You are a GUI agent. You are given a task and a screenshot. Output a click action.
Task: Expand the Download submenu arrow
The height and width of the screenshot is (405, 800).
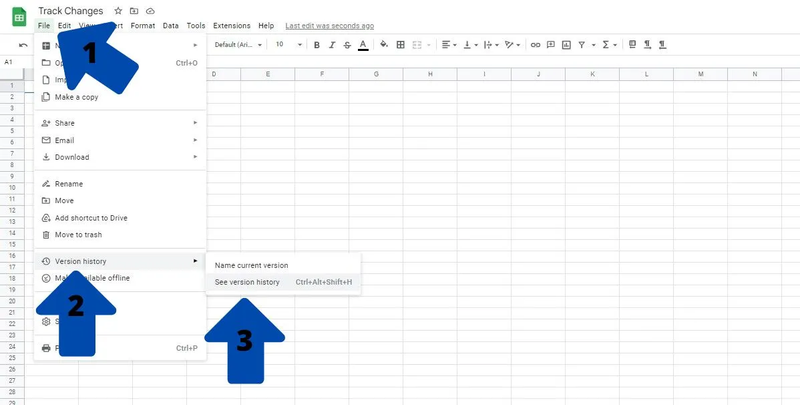pyautogui.click(x=195, y=157)
